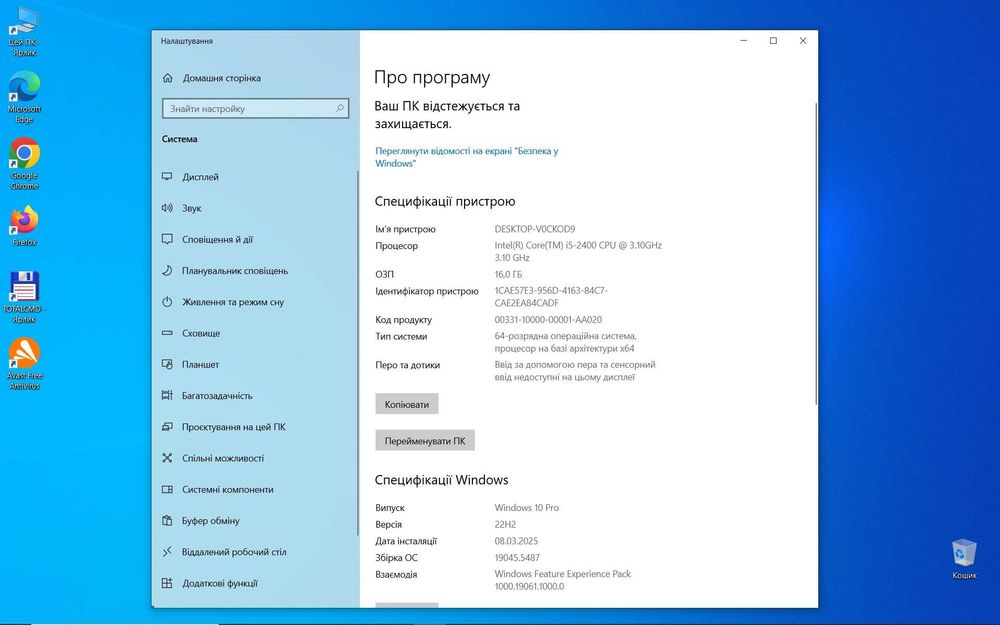Click the Віддалений робочий стіл icon

click(x=167, y=552)
